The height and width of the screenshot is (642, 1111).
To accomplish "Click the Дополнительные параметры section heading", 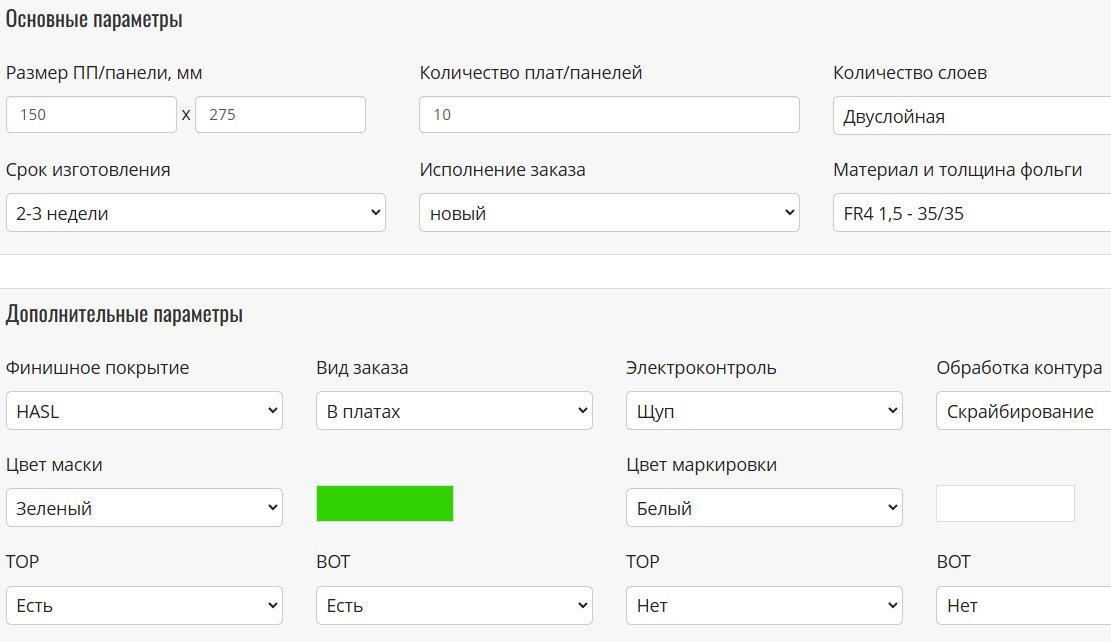I will coord(124,315).
